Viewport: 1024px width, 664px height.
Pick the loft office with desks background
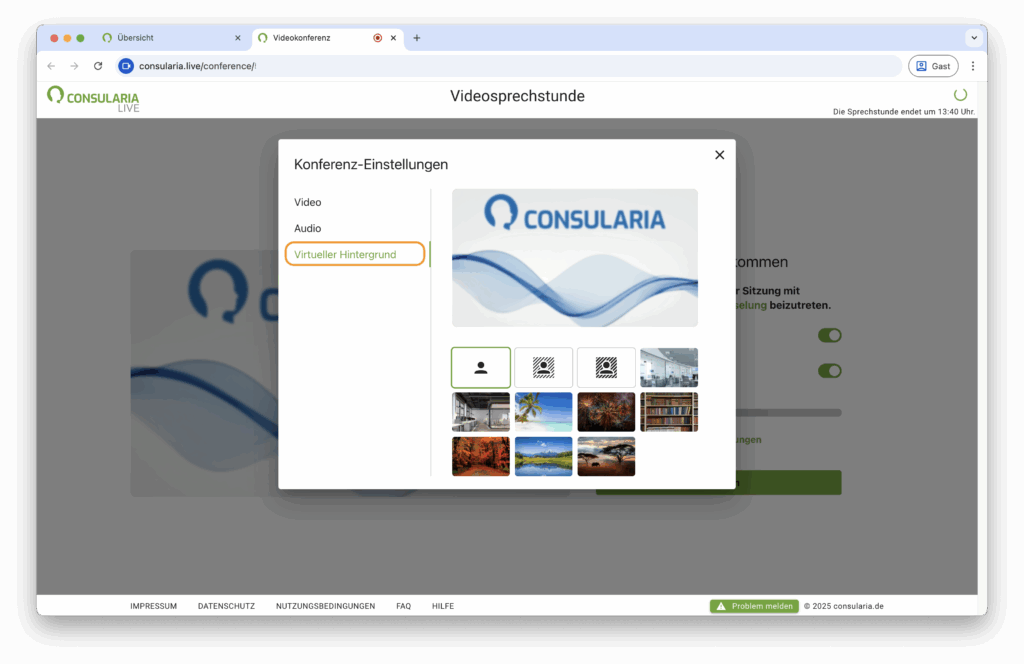point(481,412)
